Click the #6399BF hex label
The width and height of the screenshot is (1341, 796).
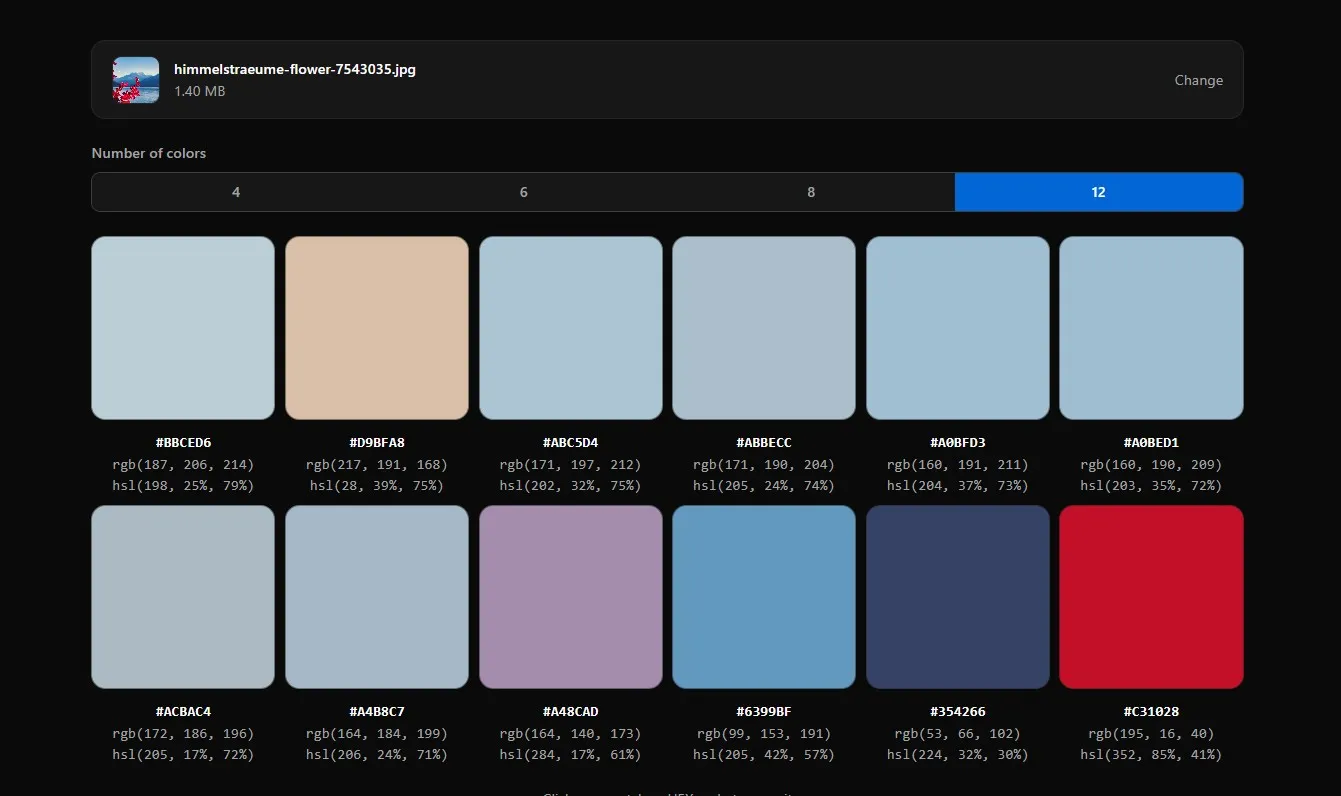tap(764, 711)
